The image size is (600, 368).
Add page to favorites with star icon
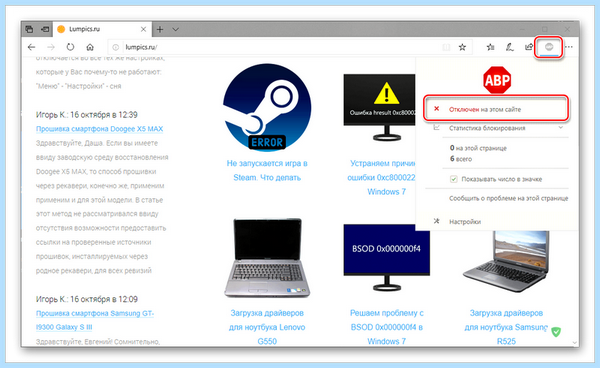462,47
